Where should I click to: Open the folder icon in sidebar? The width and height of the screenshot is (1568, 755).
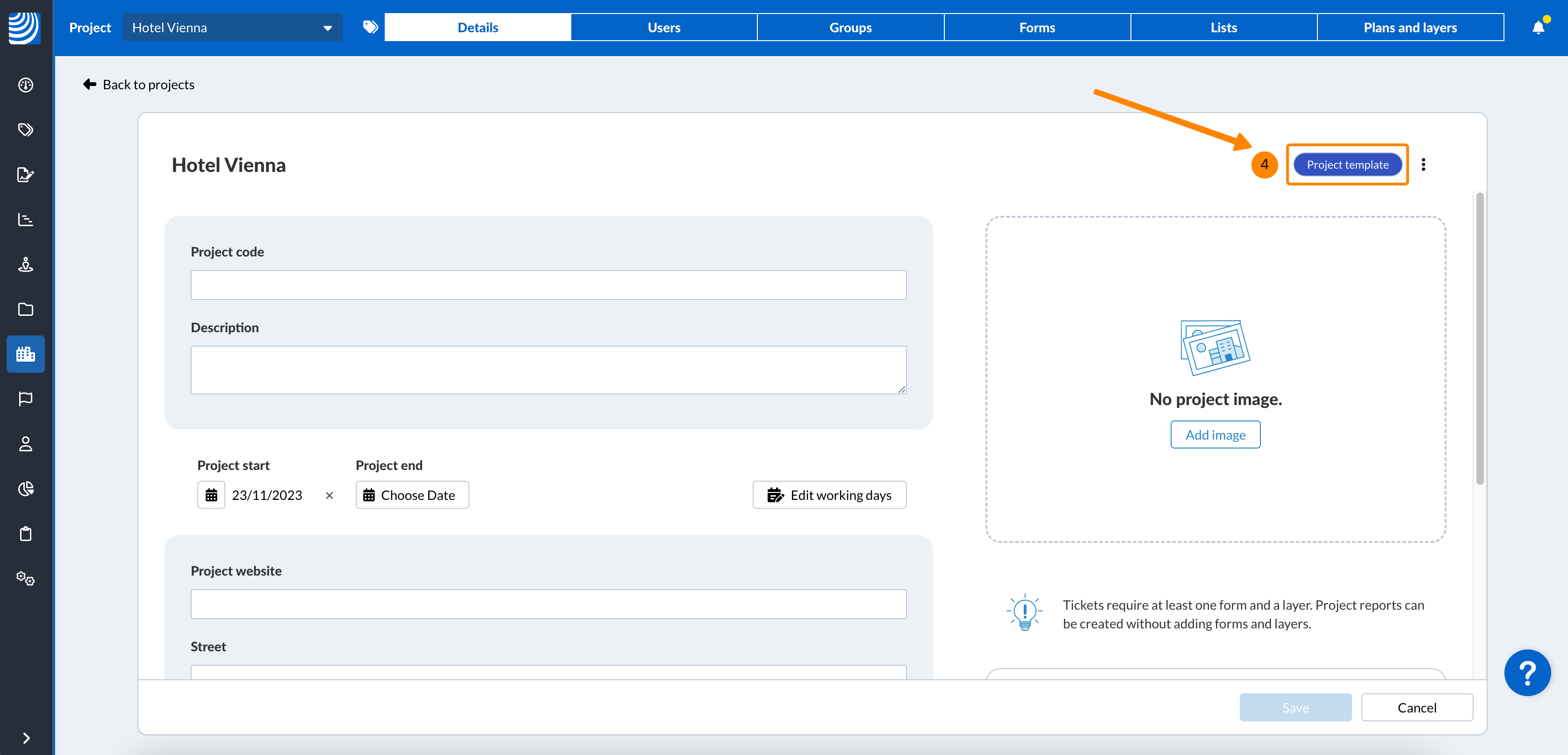tap(26, 309)
